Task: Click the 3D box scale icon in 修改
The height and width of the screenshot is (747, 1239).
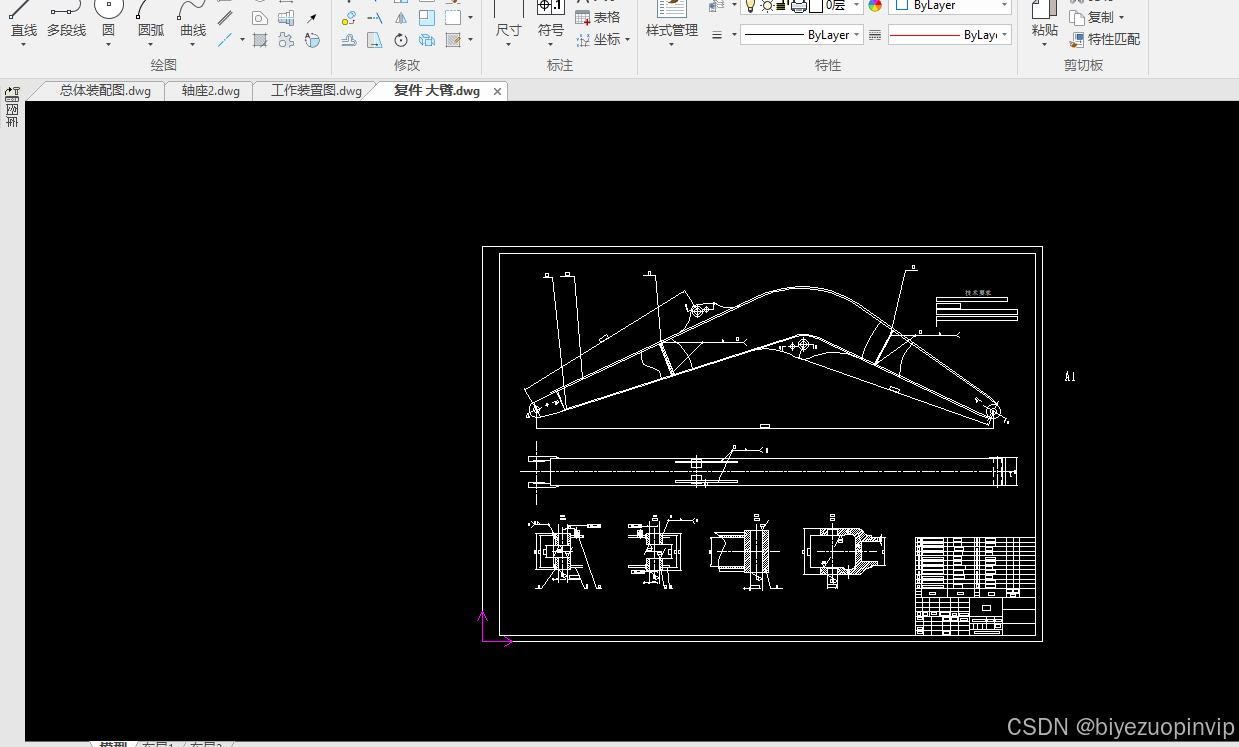Action: 427,40
